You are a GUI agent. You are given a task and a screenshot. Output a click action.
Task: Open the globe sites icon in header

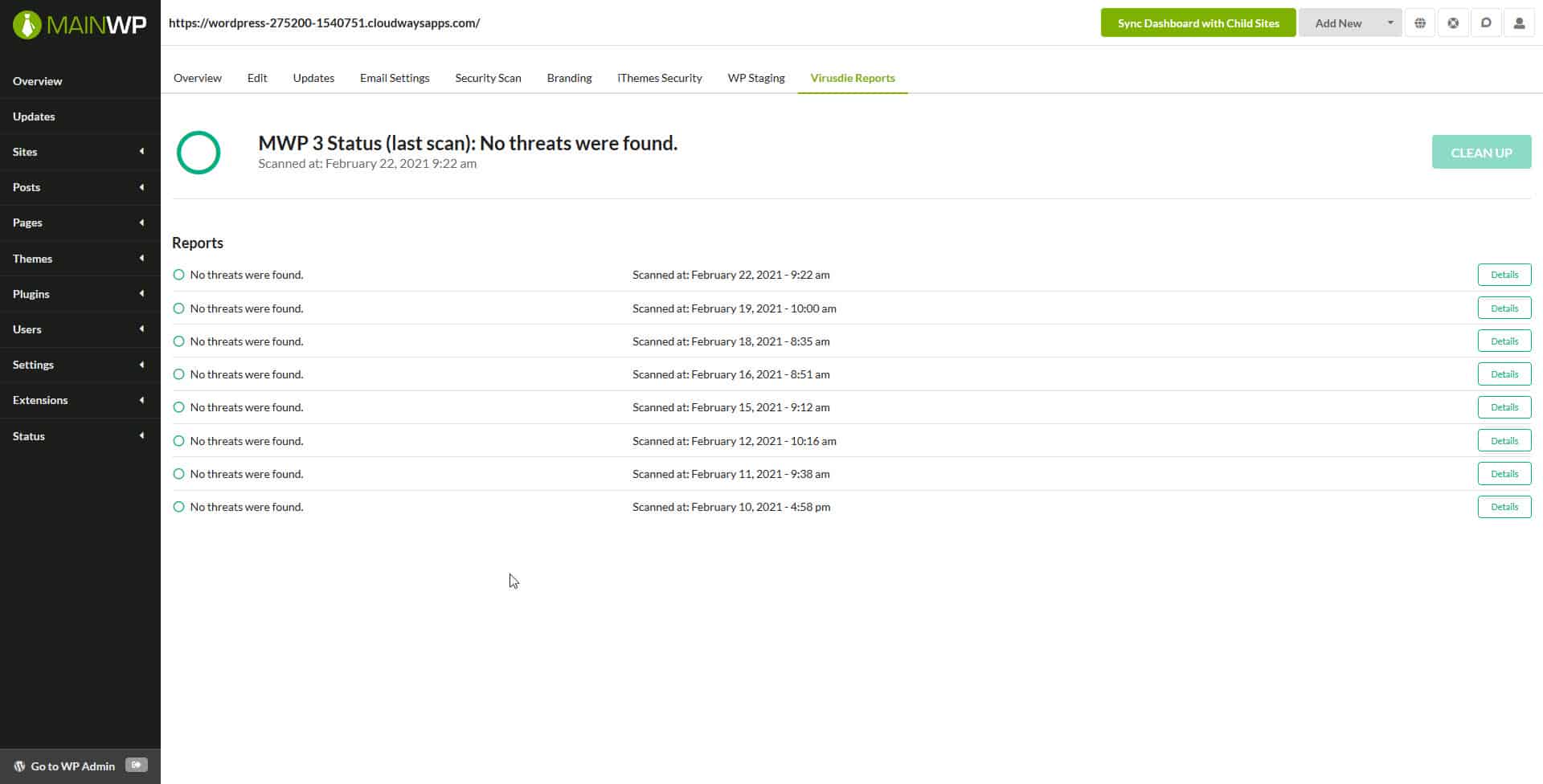pos(1420,23)
